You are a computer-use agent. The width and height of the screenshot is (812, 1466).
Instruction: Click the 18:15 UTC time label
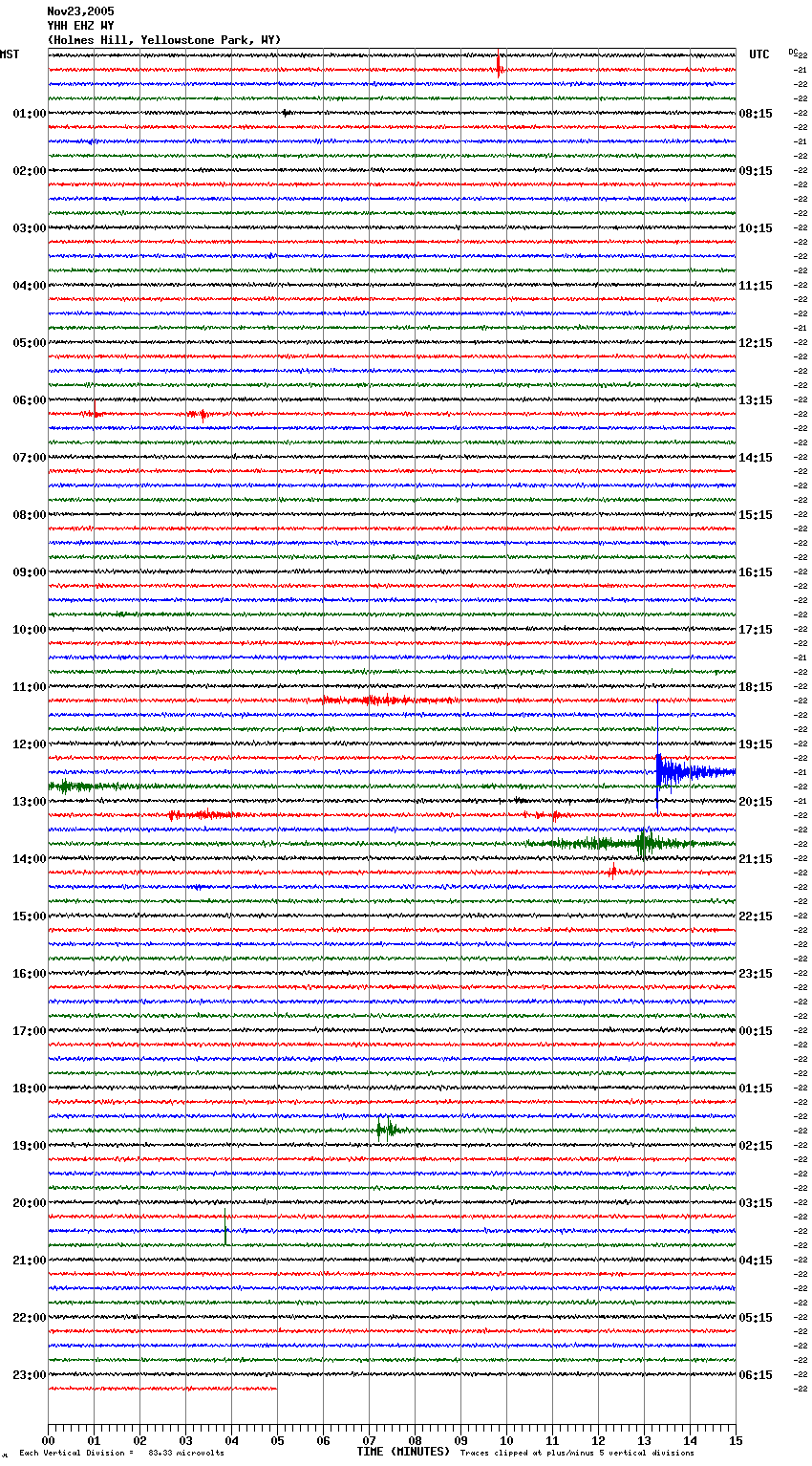[x=756, y=687]
